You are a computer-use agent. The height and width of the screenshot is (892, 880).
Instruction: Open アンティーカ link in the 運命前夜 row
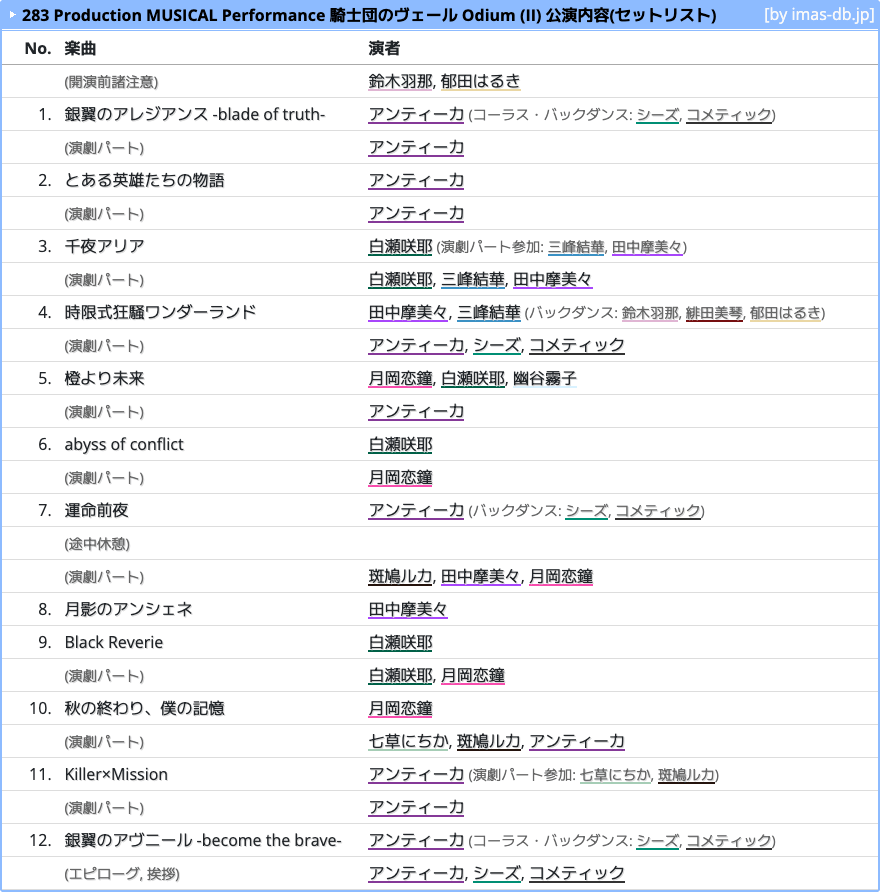pyautogui.click(x=416, y=510)
